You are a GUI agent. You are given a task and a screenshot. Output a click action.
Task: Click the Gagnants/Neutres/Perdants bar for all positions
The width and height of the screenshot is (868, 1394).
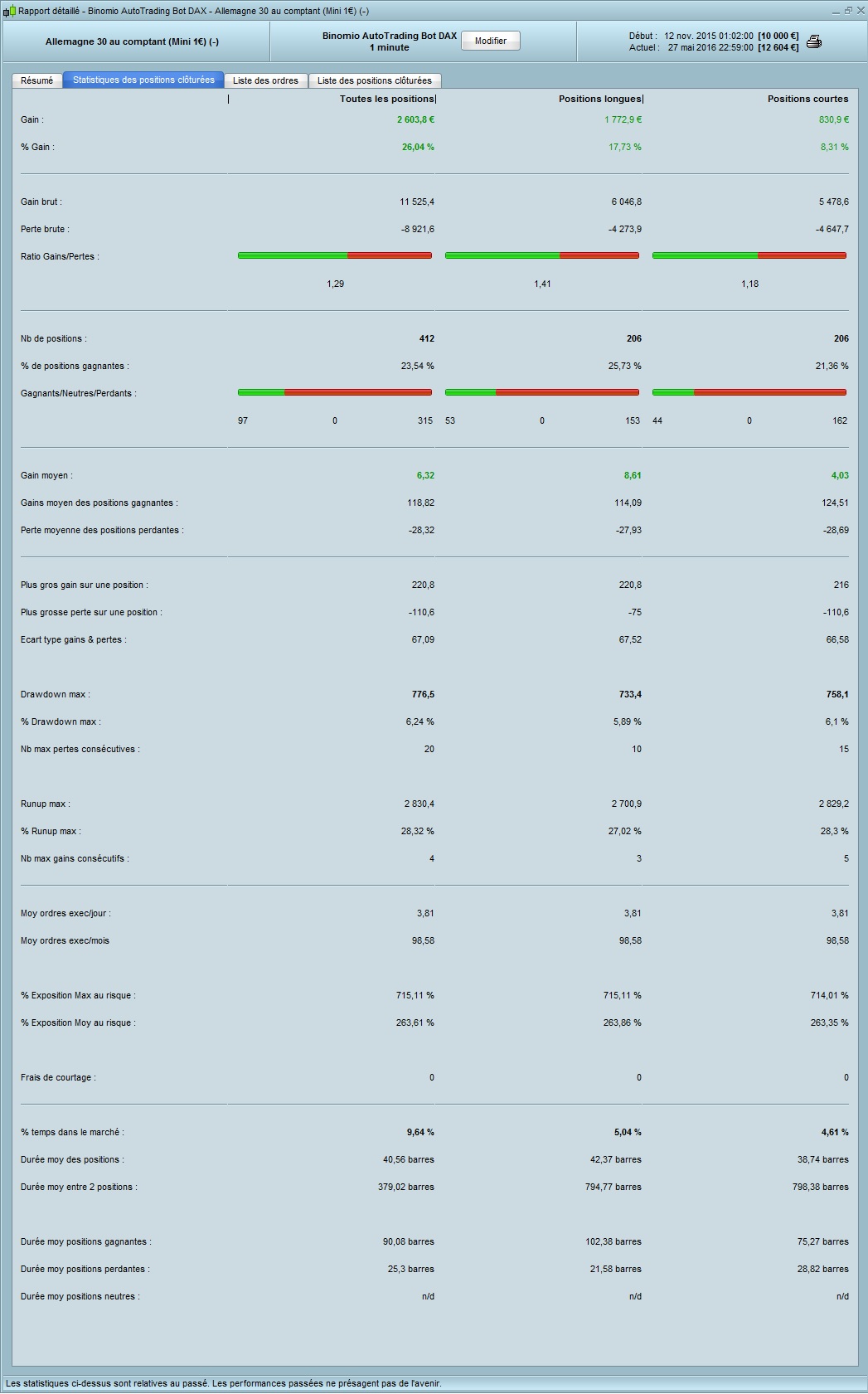[335, 392]
